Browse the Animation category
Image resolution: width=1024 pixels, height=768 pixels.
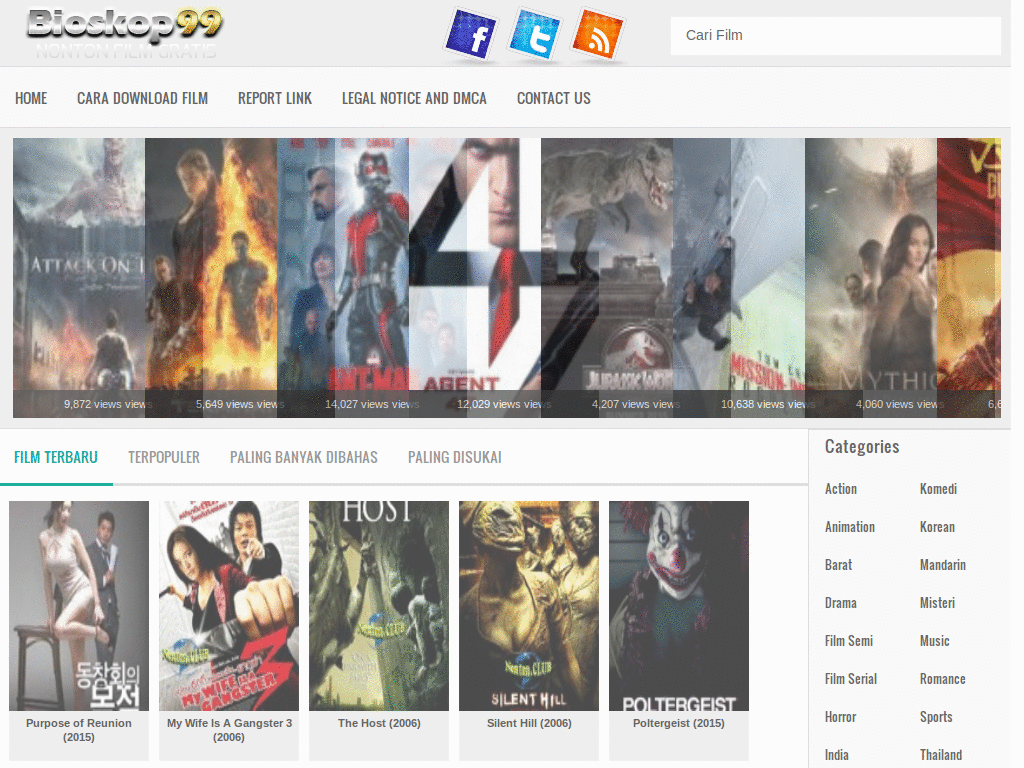point(850,527)
